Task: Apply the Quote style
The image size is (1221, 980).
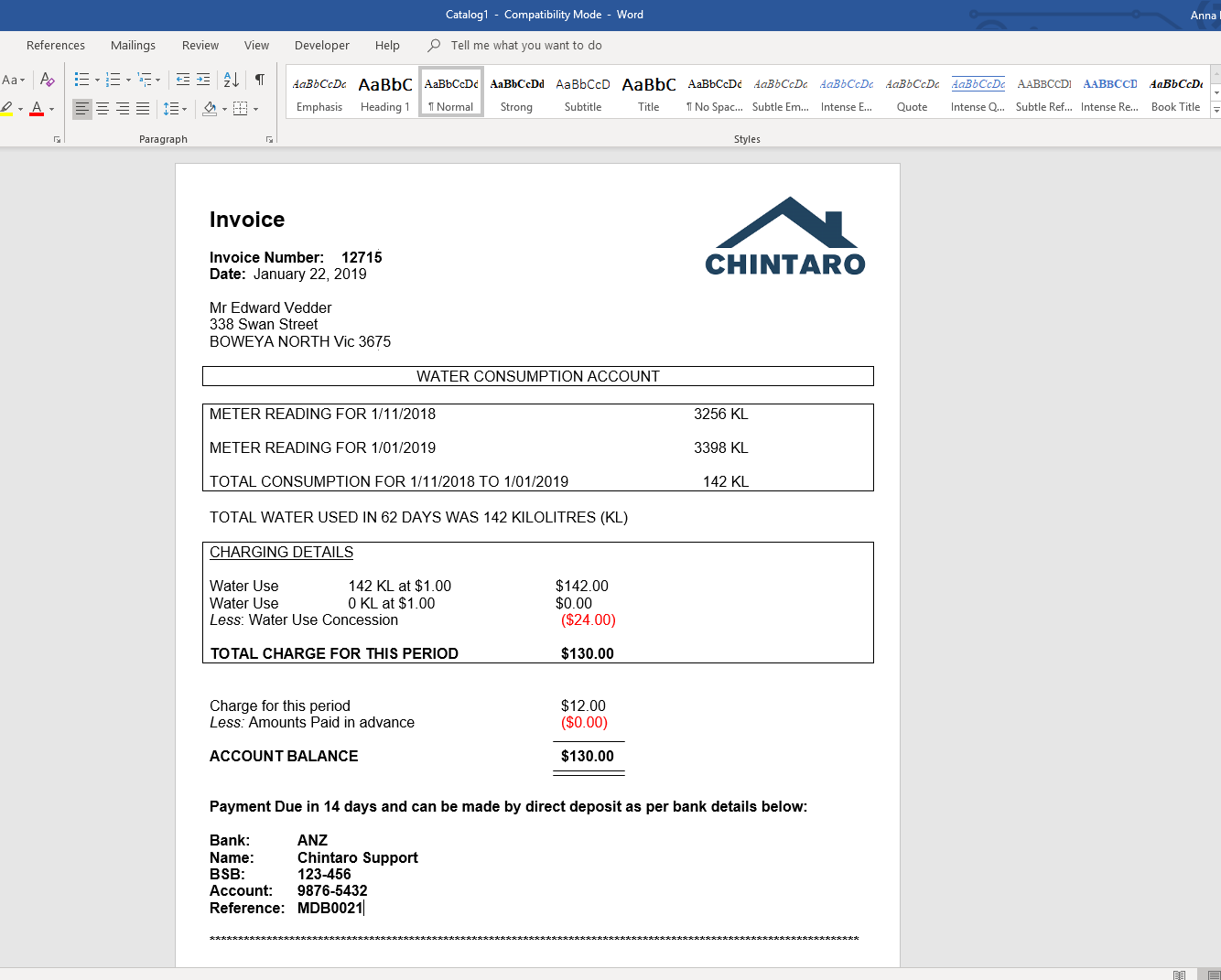Action: click(x=913, y=92)
